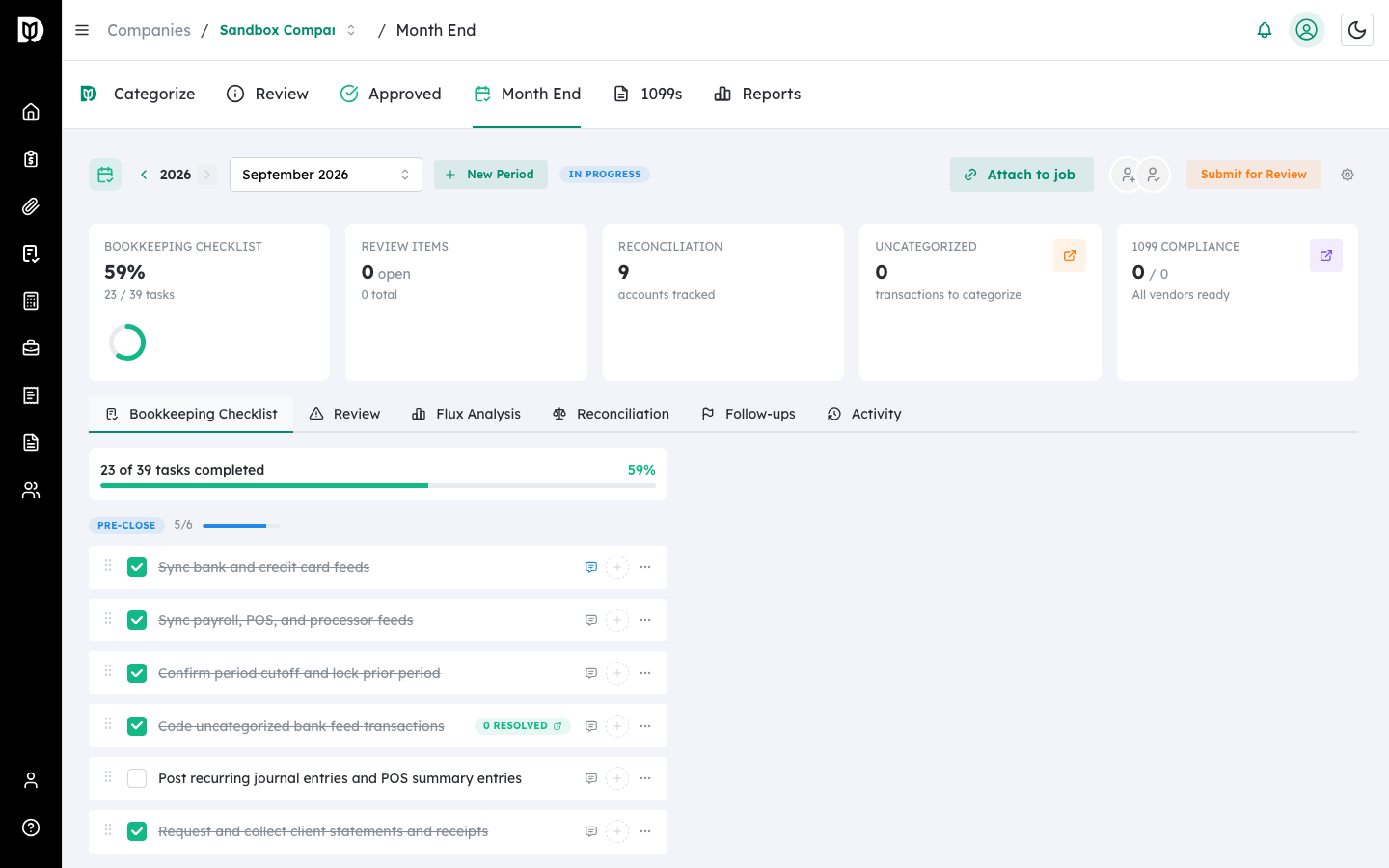Image resolution: width=1389 pixels, height=868 pixels.
Task: Open Uncategorized card external link icon
Action: click(1070, 256)
